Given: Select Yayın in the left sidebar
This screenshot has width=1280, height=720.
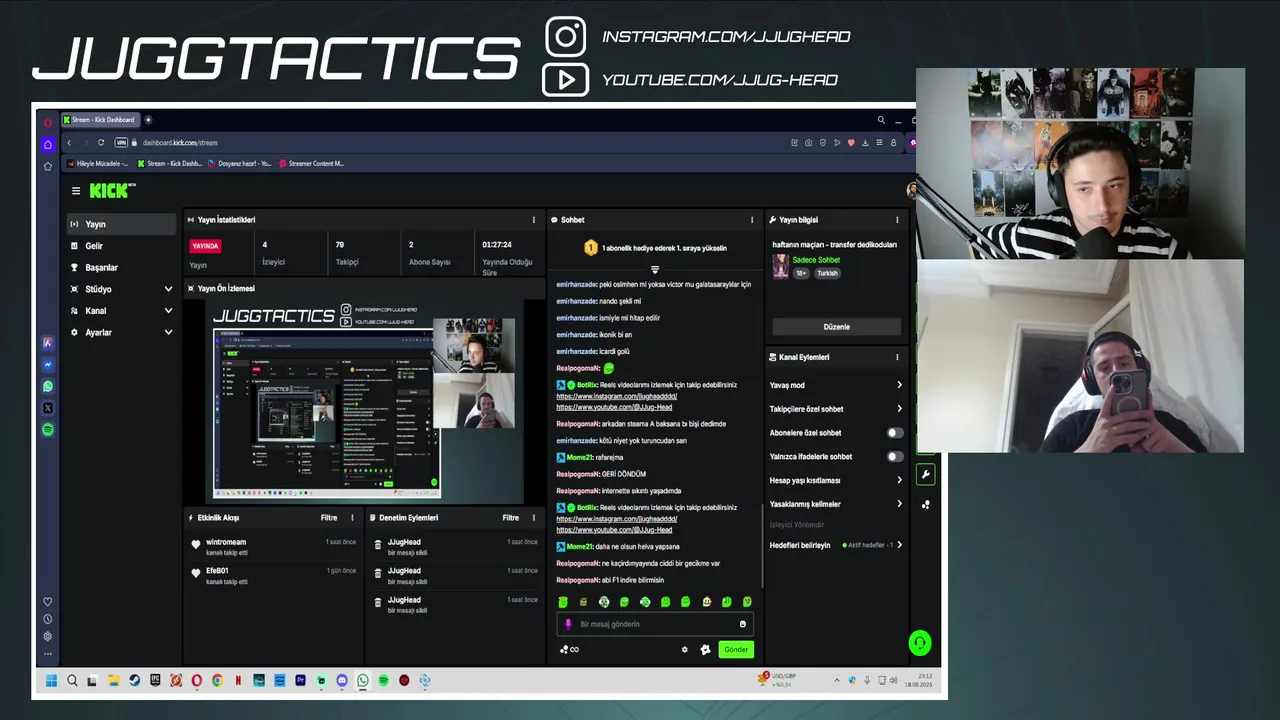Looking at the screenshot, I should (x=121, y=224).
